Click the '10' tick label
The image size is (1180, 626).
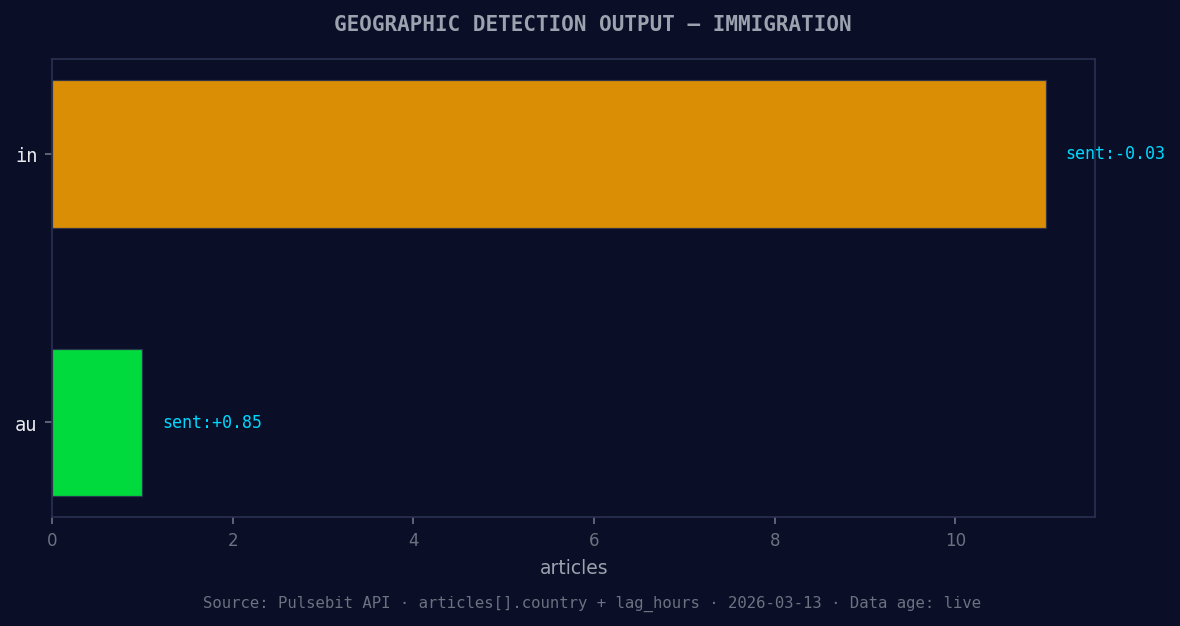(x=956, y=539)
